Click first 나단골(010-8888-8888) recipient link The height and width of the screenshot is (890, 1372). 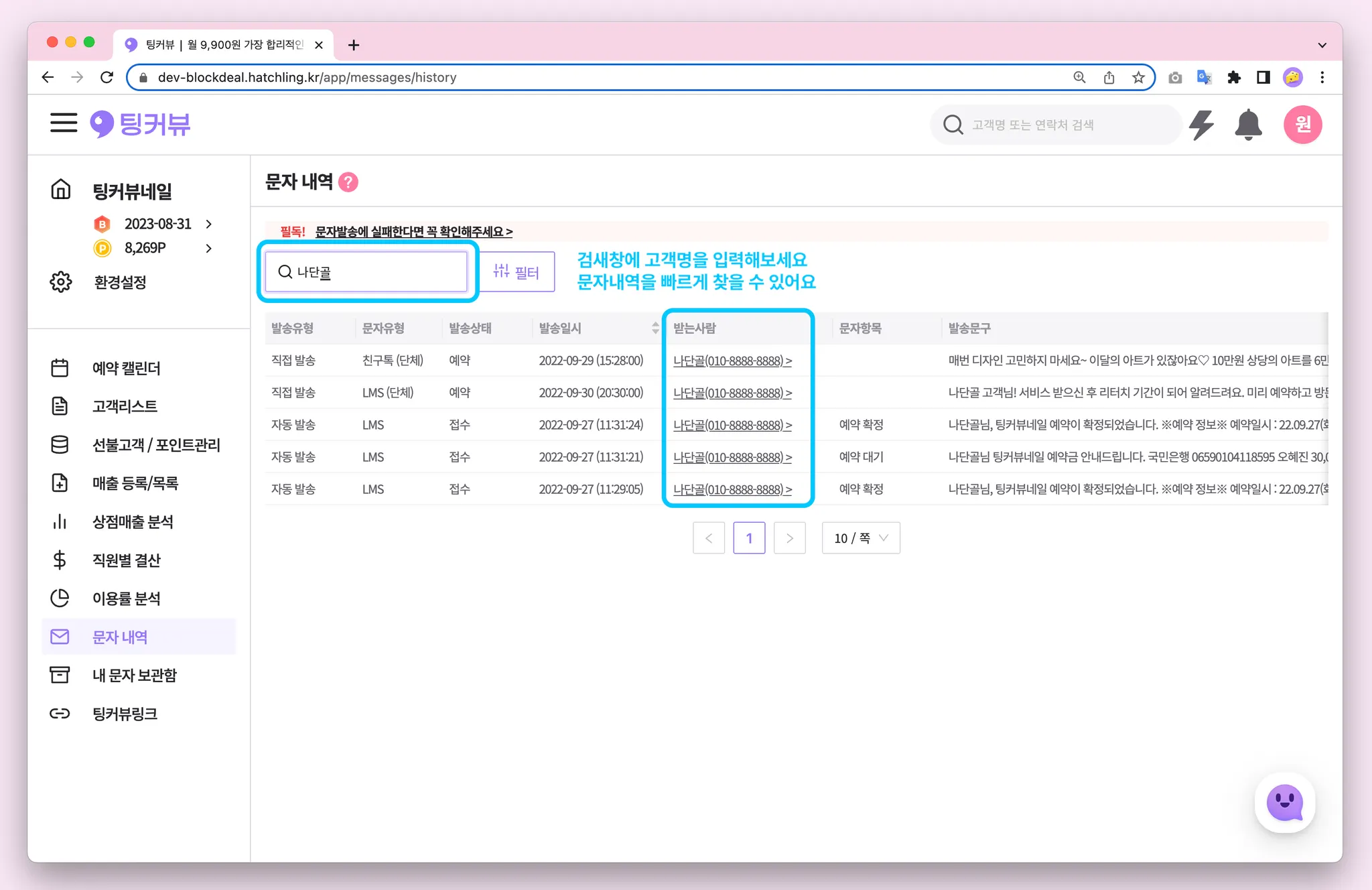(x=732, y=361)
